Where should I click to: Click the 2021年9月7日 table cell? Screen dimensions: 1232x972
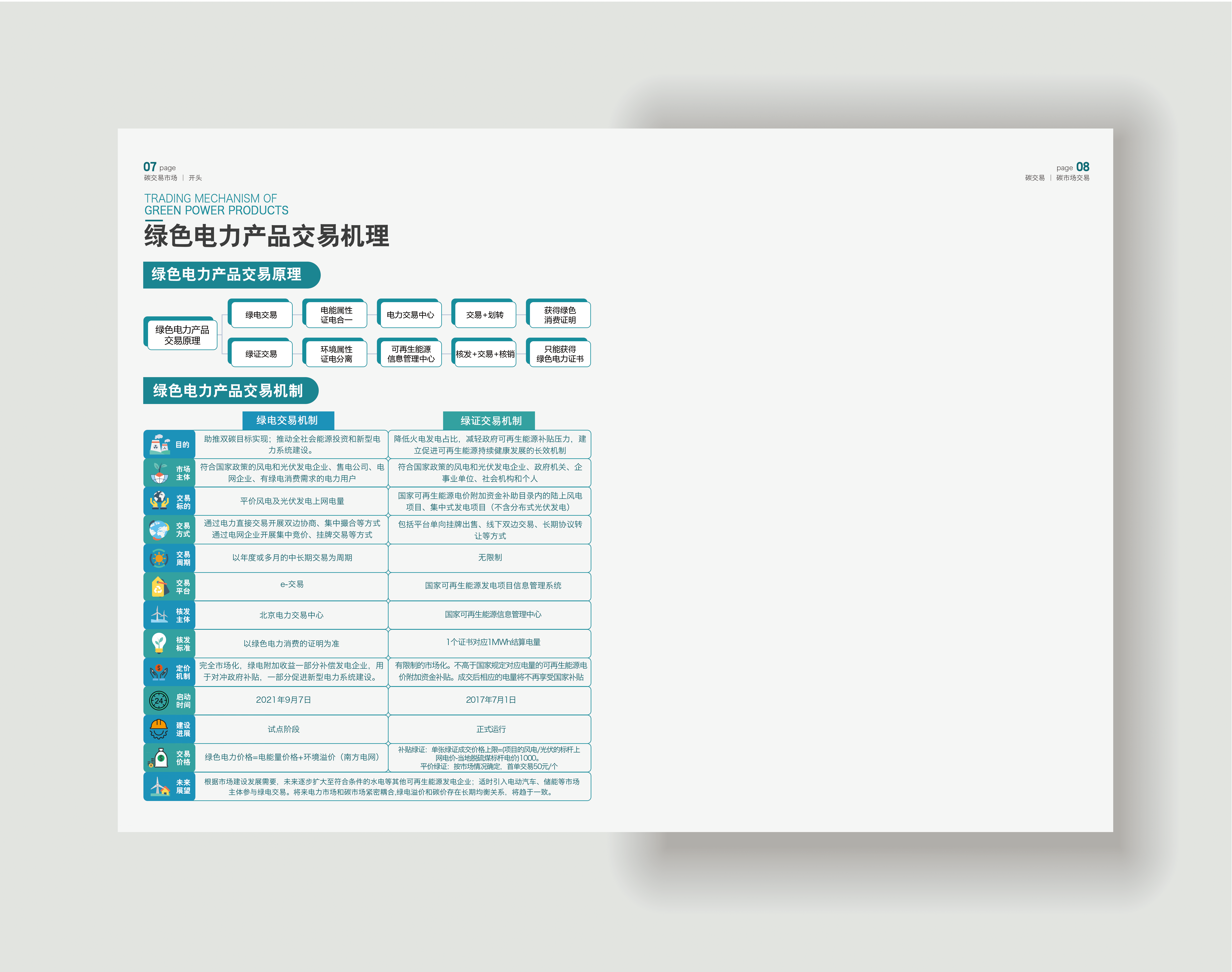(283, 700)
